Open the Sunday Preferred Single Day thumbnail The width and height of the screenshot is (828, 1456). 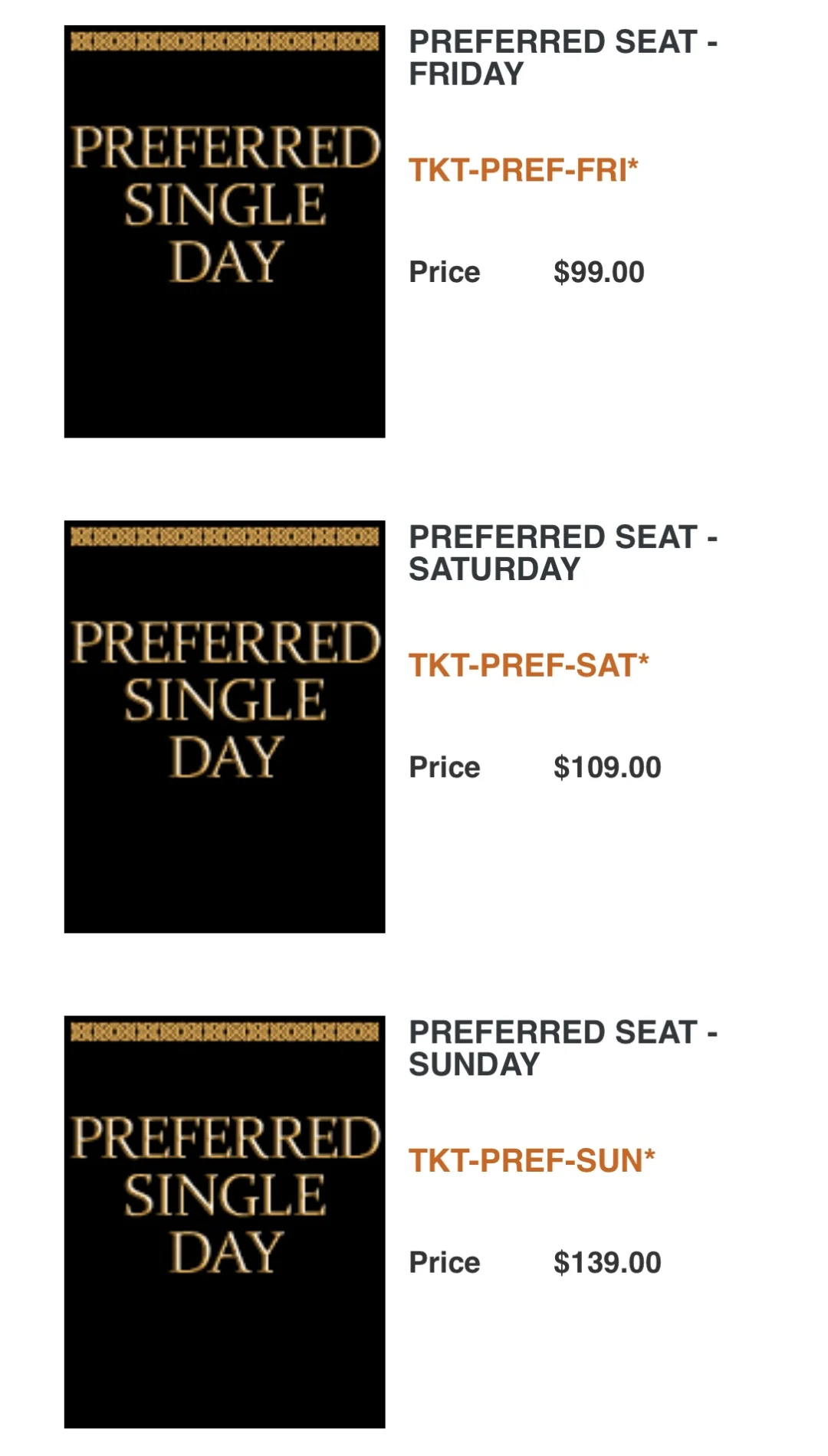point(225,1222)
